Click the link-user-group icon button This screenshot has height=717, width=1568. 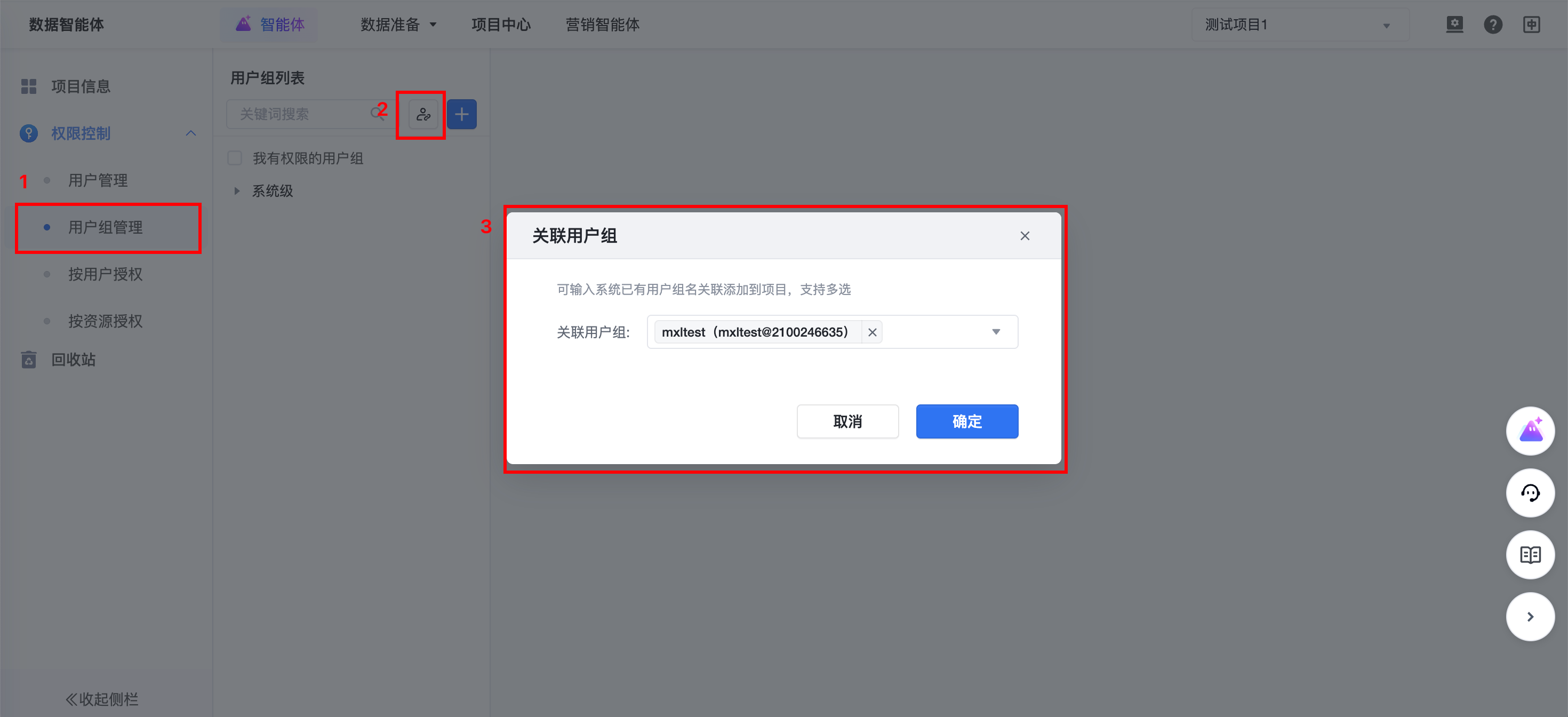coord(423,114)
